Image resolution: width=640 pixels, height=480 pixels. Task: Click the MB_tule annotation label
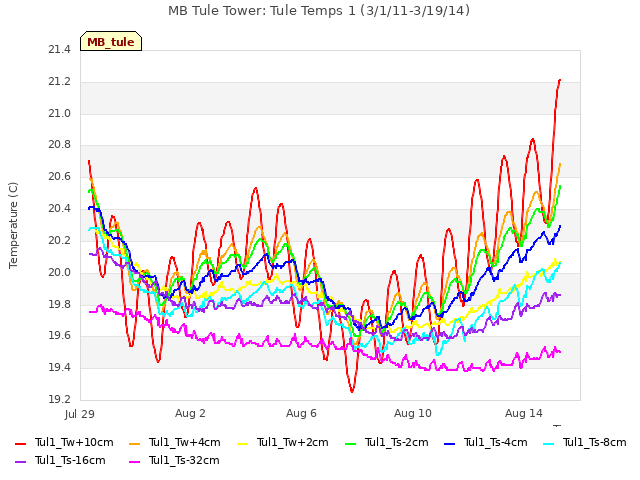coord(111,41)
